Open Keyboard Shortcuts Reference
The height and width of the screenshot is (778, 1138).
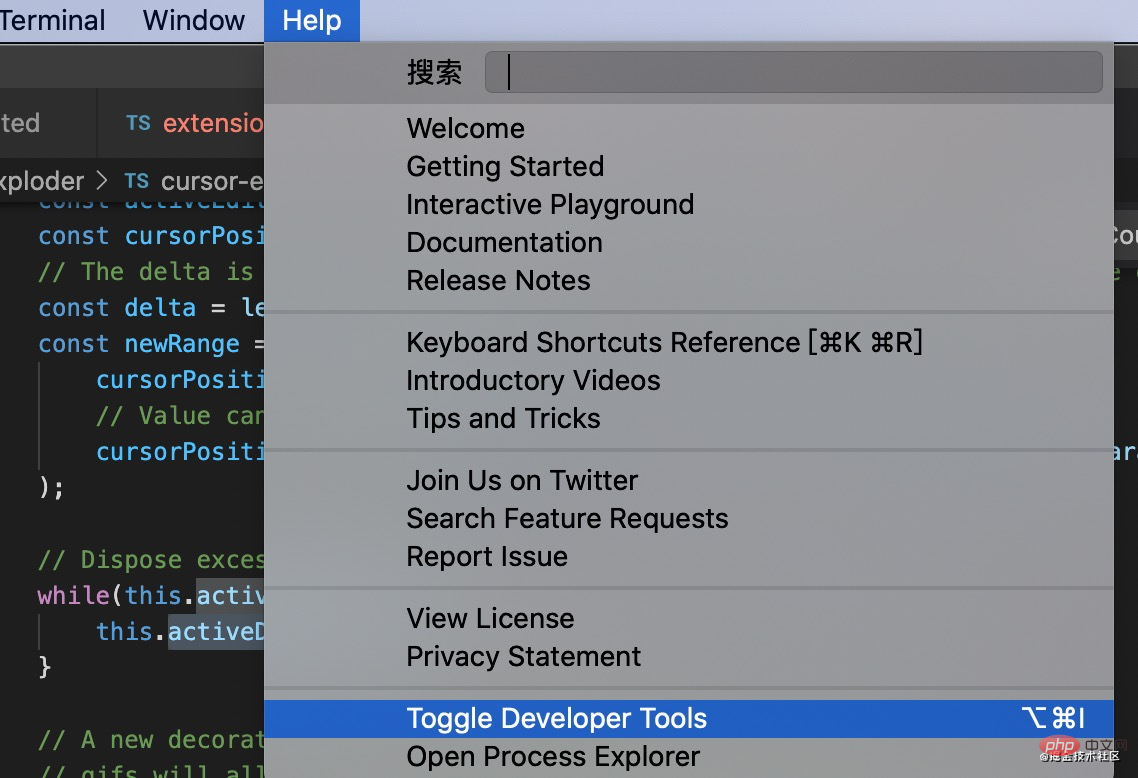(x=664, y=342)
